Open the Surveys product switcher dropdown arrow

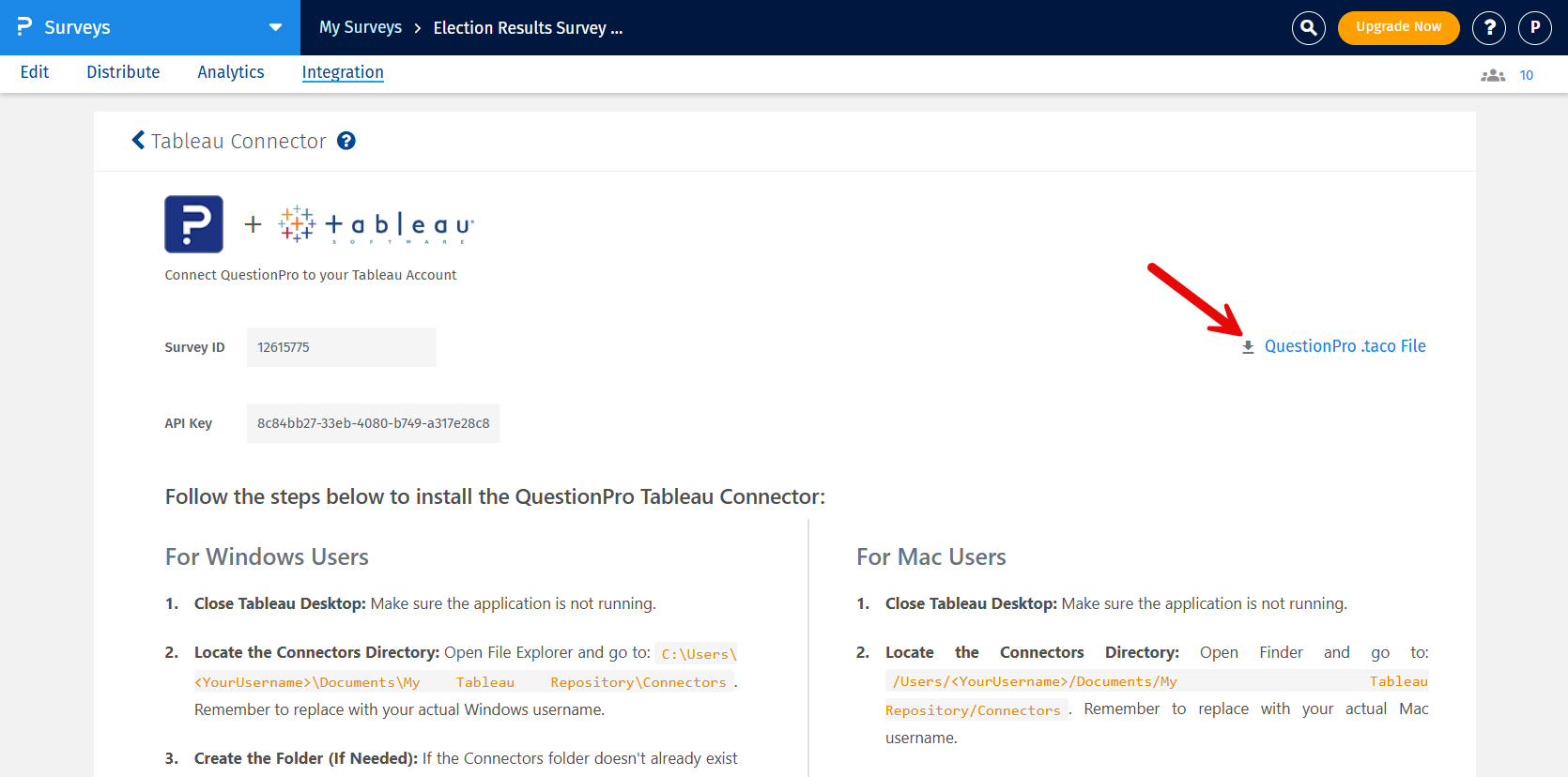pyautogui.click(x=275, y=27)
